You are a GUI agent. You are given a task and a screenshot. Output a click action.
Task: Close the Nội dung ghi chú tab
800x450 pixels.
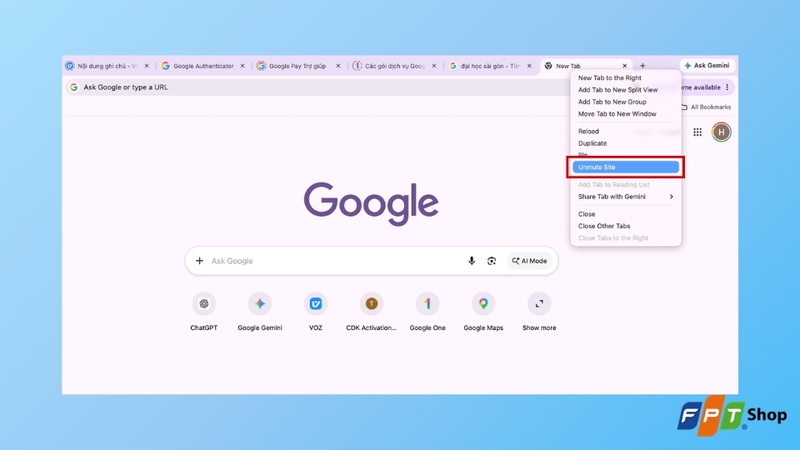click(146, 66)
